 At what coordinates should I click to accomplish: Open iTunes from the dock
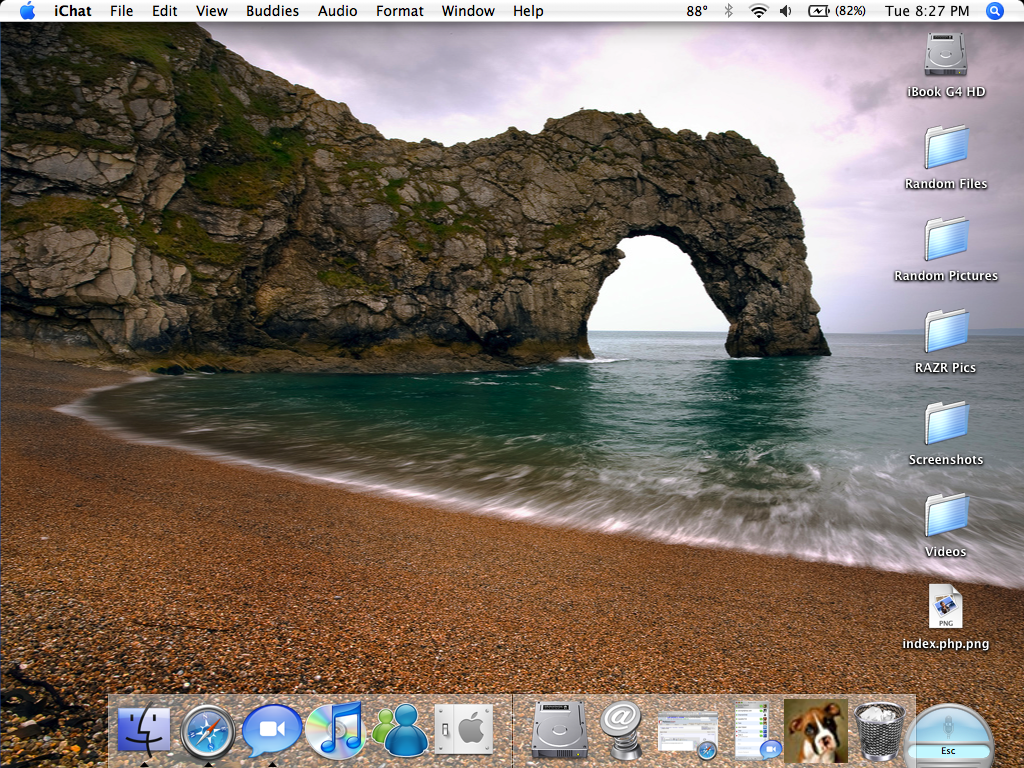pyautogui.click(x=335, y=729)
